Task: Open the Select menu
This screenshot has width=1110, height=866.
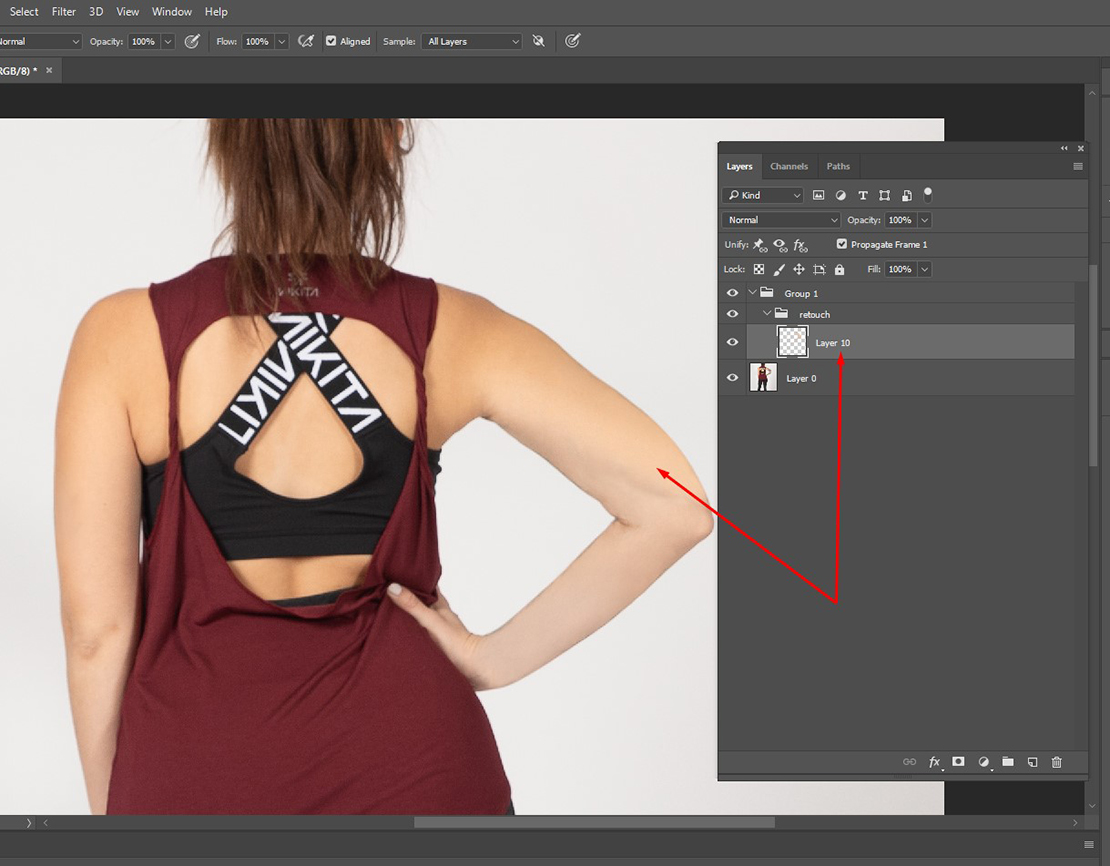Action: click(24, 12)
